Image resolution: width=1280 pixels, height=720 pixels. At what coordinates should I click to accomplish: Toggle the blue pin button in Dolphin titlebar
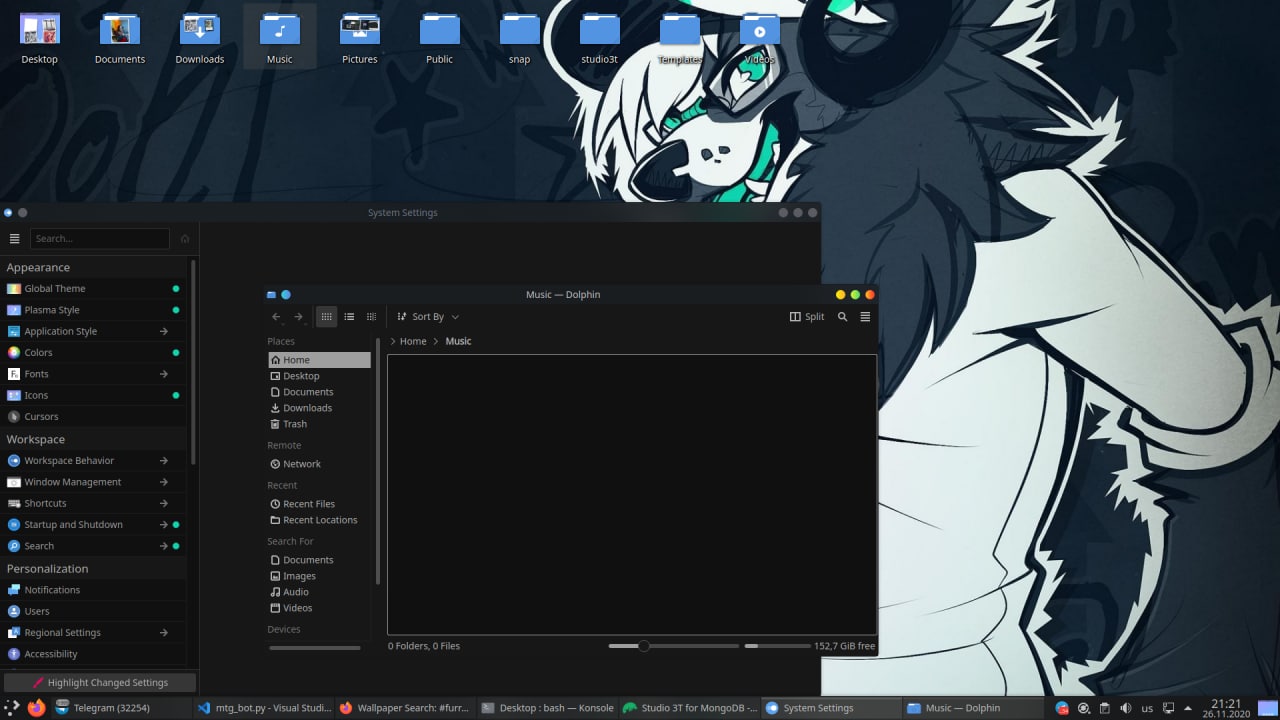286,295
